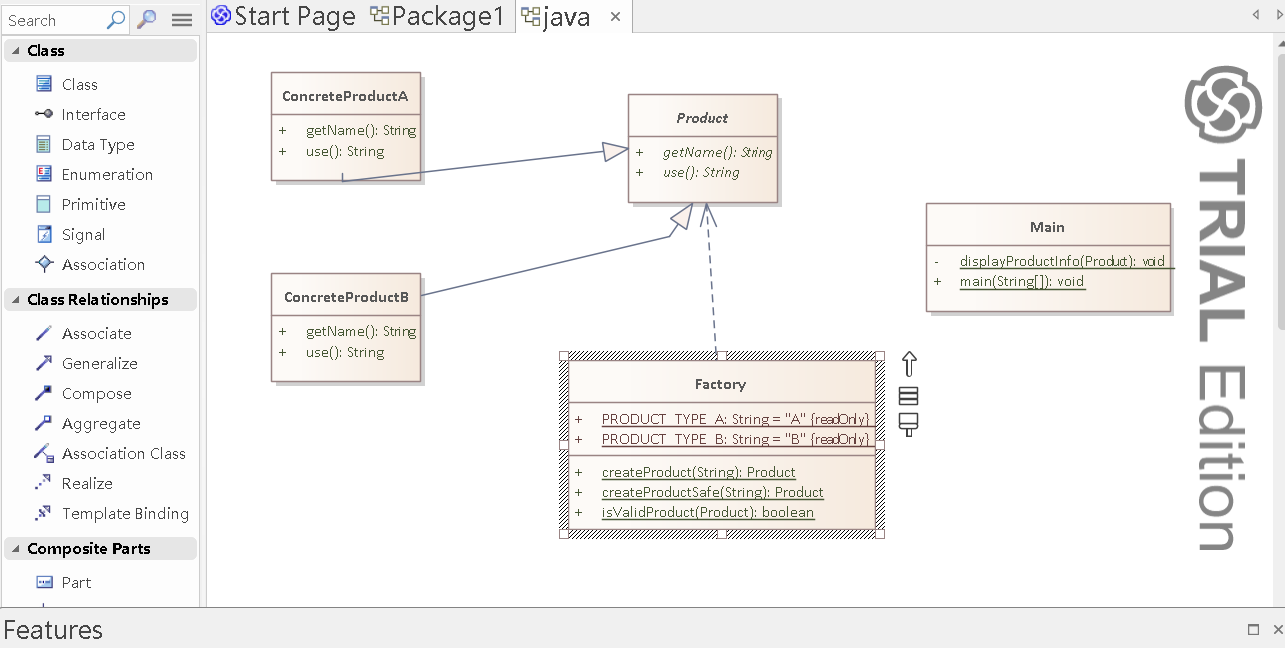The image size is (1285, 648).
Task: Open the toolbox hamburger menu
Action: pos(182,20)
